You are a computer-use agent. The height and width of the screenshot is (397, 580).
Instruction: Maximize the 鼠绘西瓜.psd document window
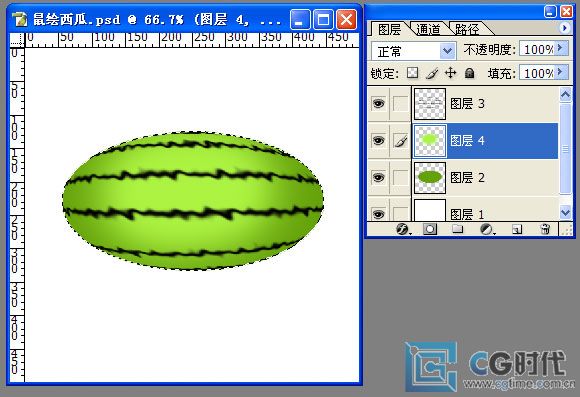click(323, 19)
